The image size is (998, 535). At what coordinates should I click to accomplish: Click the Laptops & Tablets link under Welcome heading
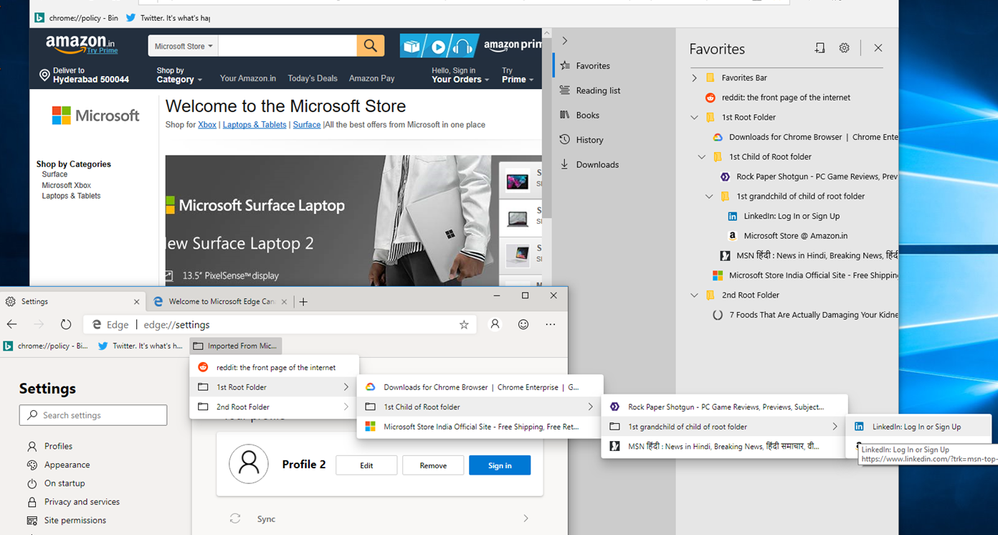(x=254, y=125)
